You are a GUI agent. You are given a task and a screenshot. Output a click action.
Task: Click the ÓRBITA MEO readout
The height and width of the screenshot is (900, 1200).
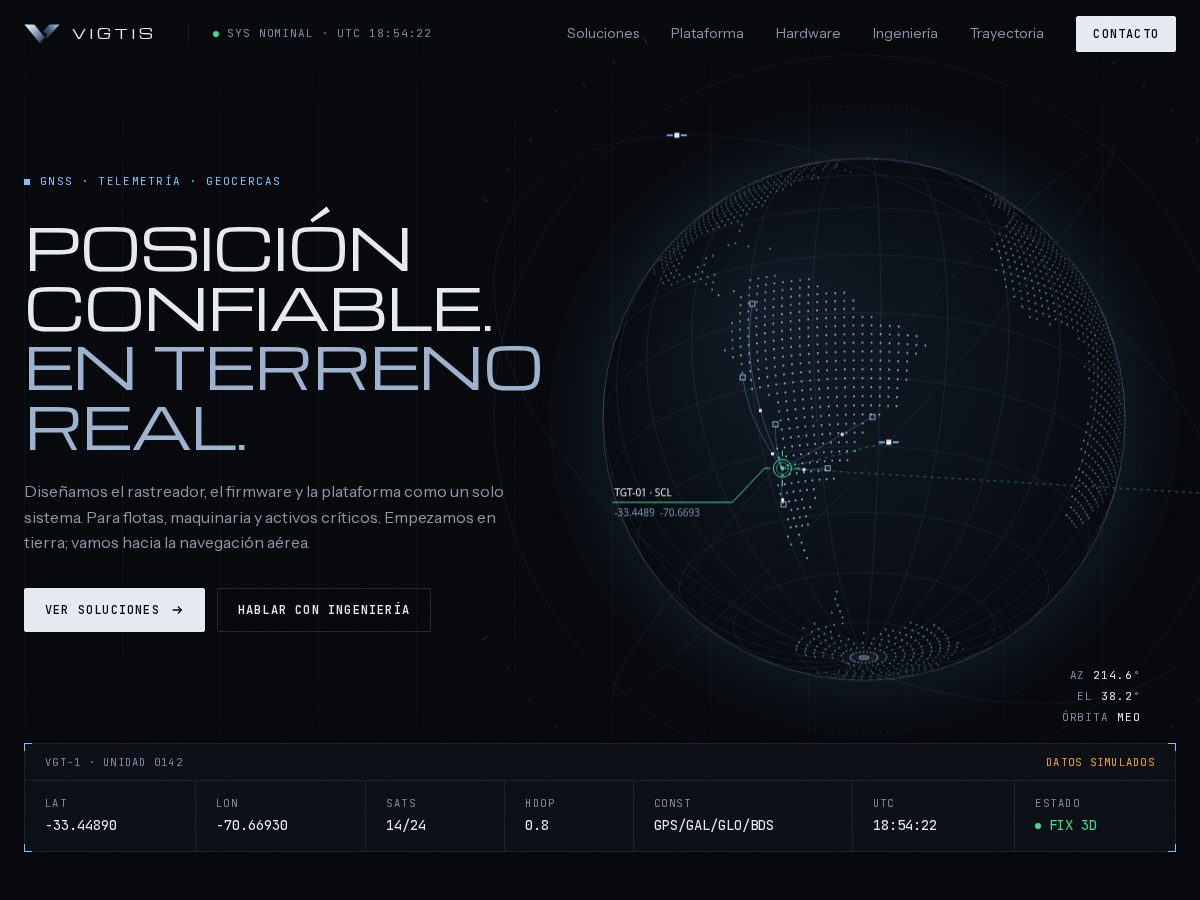tap(1101, 717)
